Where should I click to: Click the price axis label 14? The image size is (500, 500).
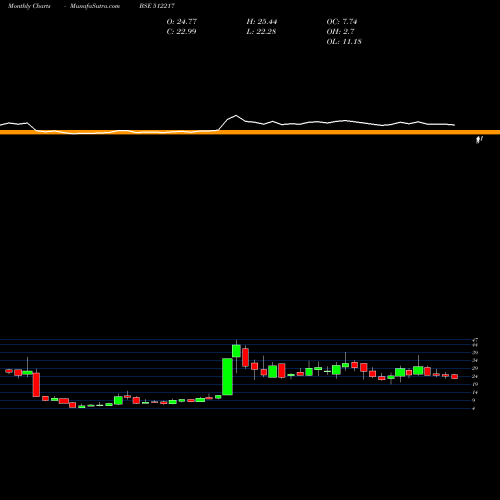click(x=475, y=392)
